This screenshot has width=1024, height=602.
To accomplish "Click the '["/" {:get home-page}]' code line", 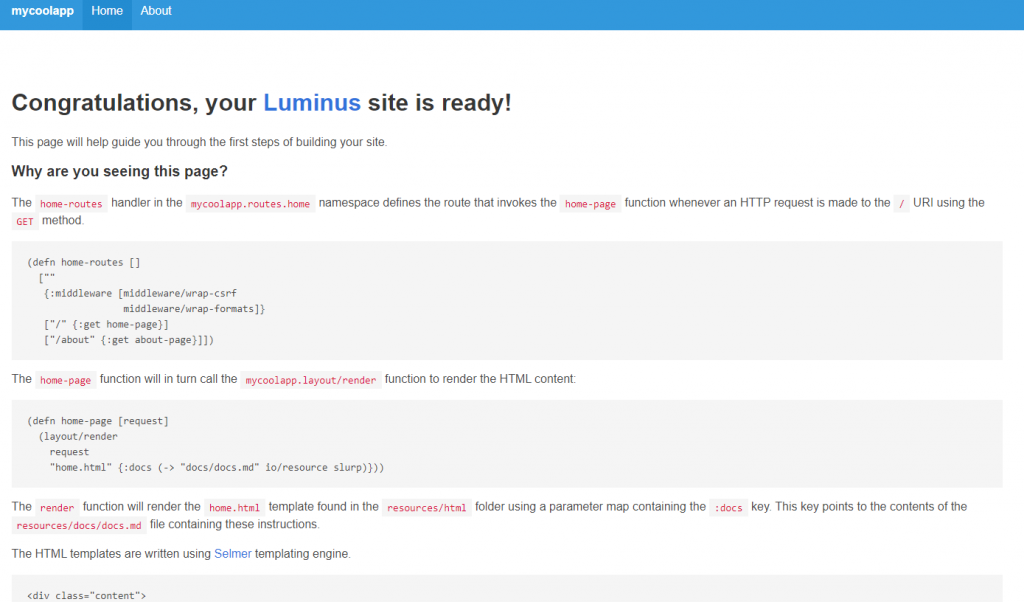I will [106, 325].
